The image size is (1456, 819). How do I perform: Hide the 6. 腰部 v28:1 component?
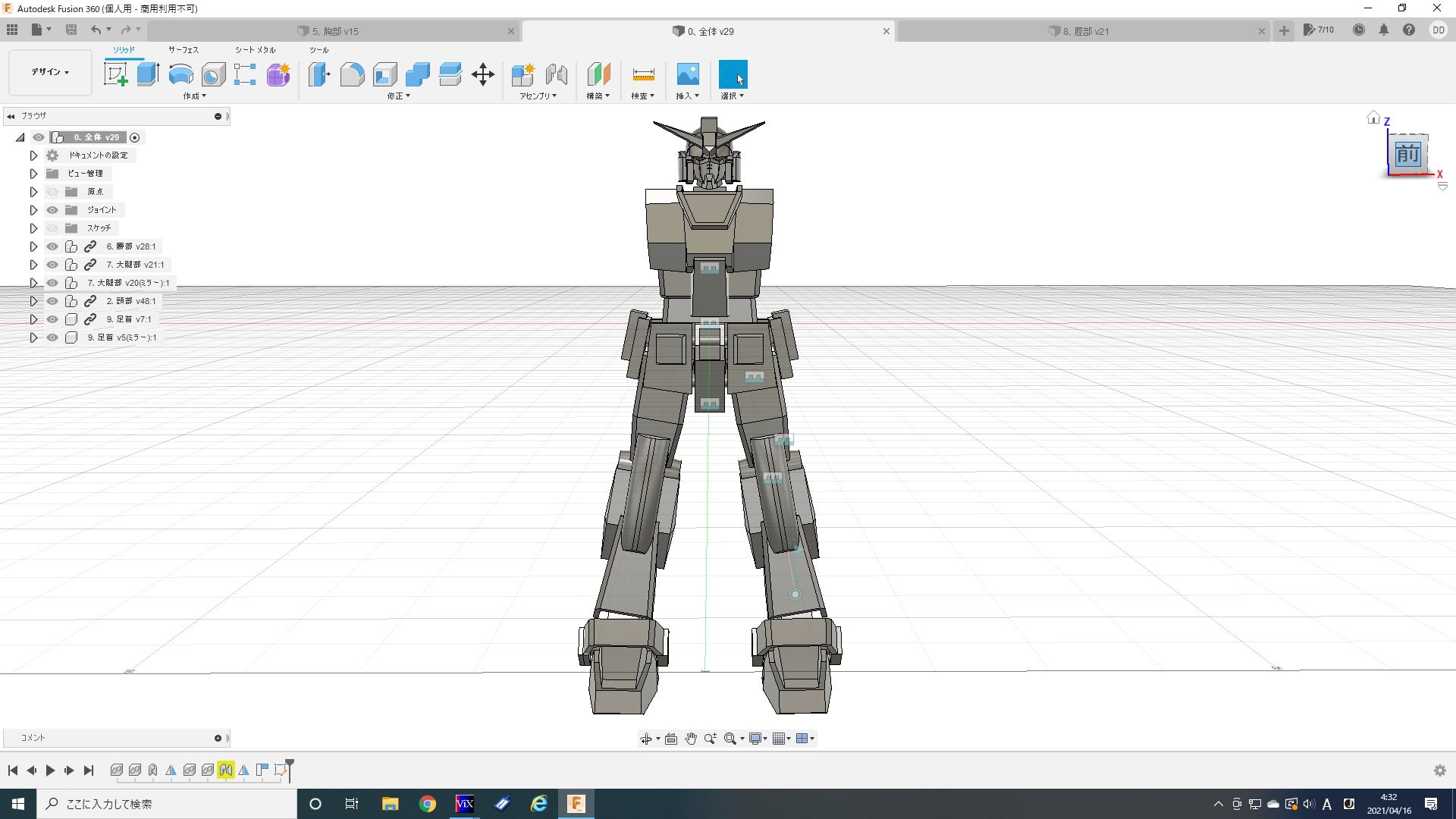[52, 246]
